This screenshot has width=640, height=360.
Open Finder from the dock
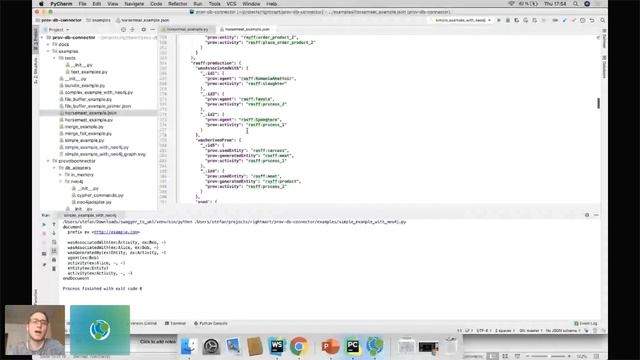188,346
